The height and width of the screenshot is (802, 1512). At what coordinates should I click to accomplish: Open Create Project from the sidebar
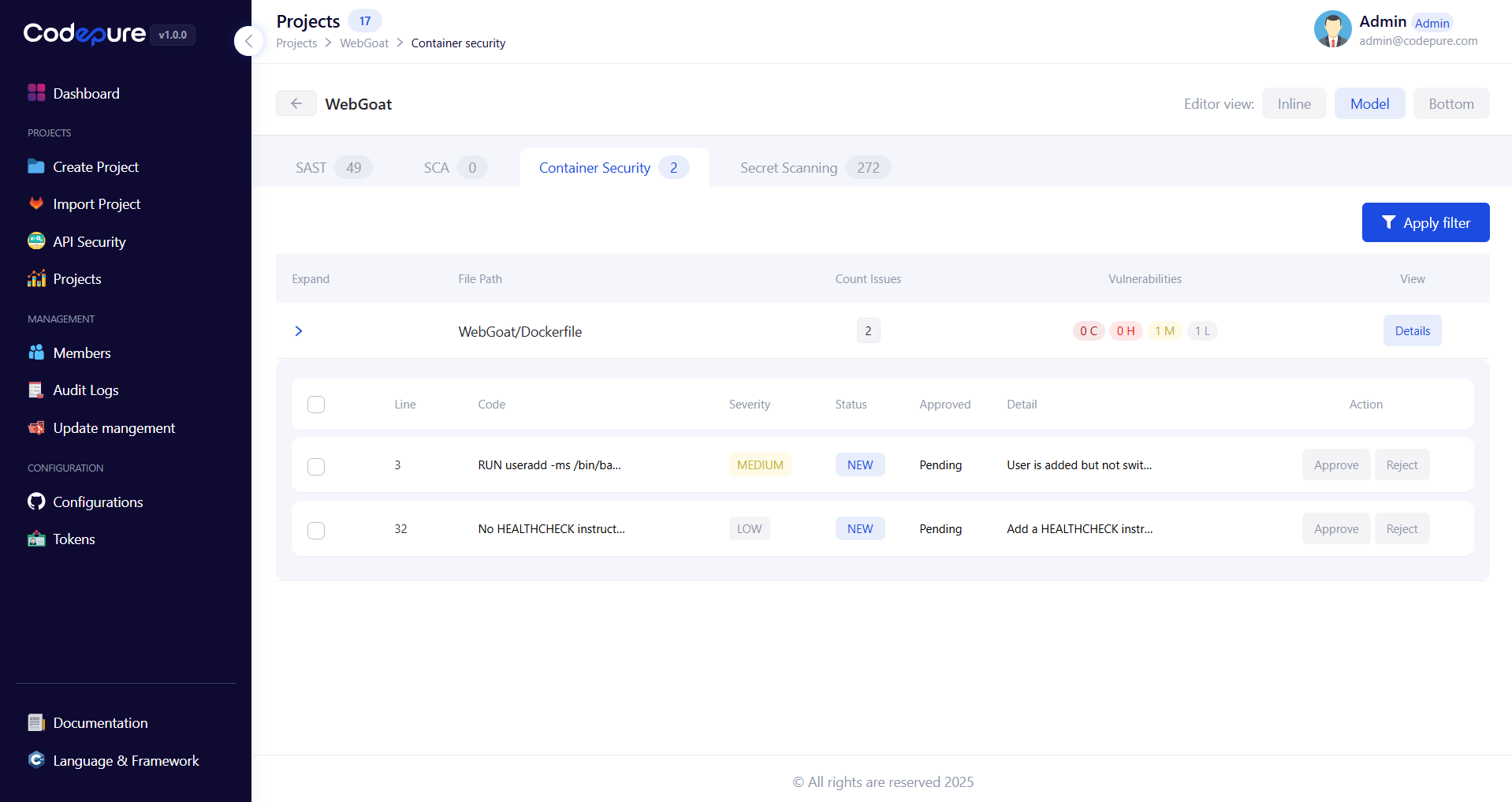pyautogui.click(x=96, y=166)
